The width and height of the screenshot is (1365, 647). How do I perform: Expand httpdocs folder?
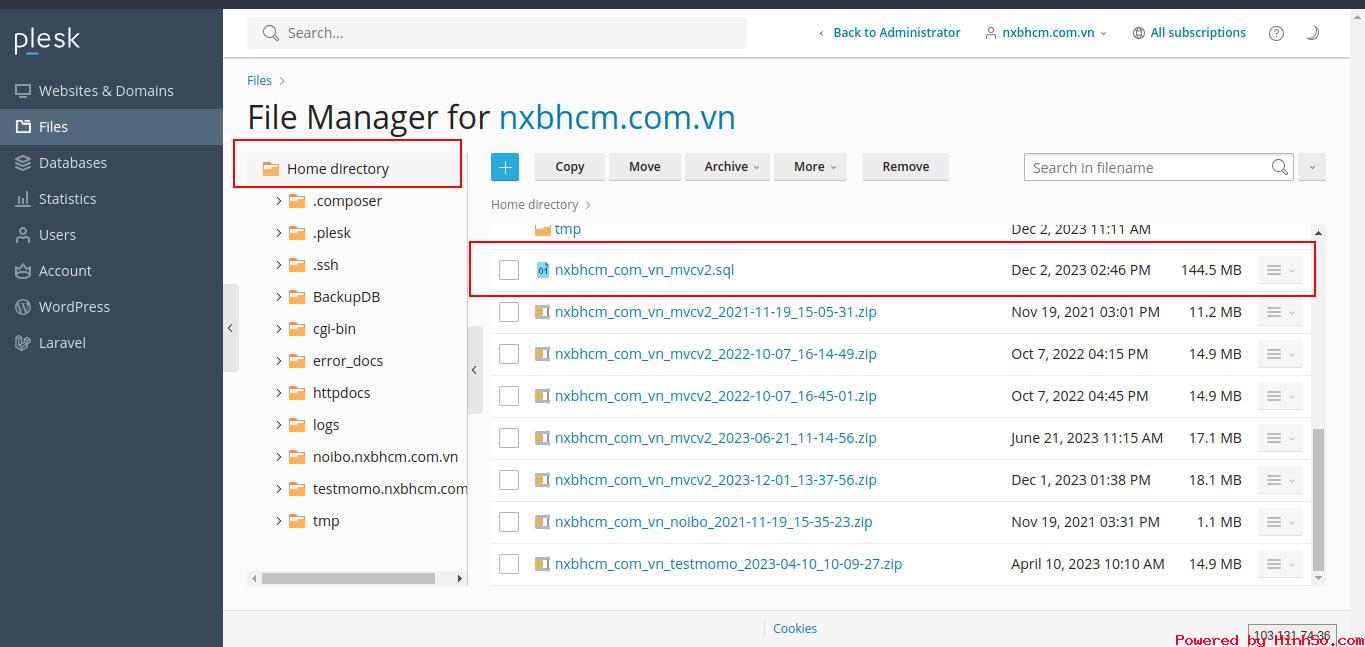278,393
